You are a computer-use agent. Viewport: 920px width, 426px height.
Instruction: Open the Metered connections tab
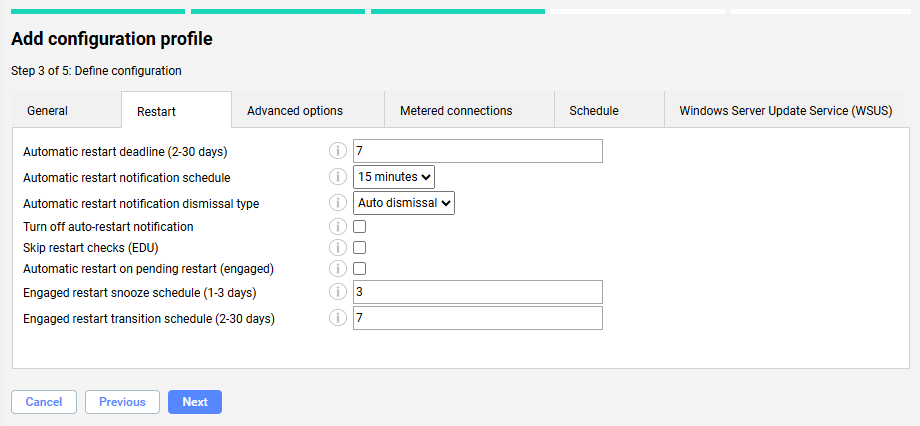coord(456,111)
